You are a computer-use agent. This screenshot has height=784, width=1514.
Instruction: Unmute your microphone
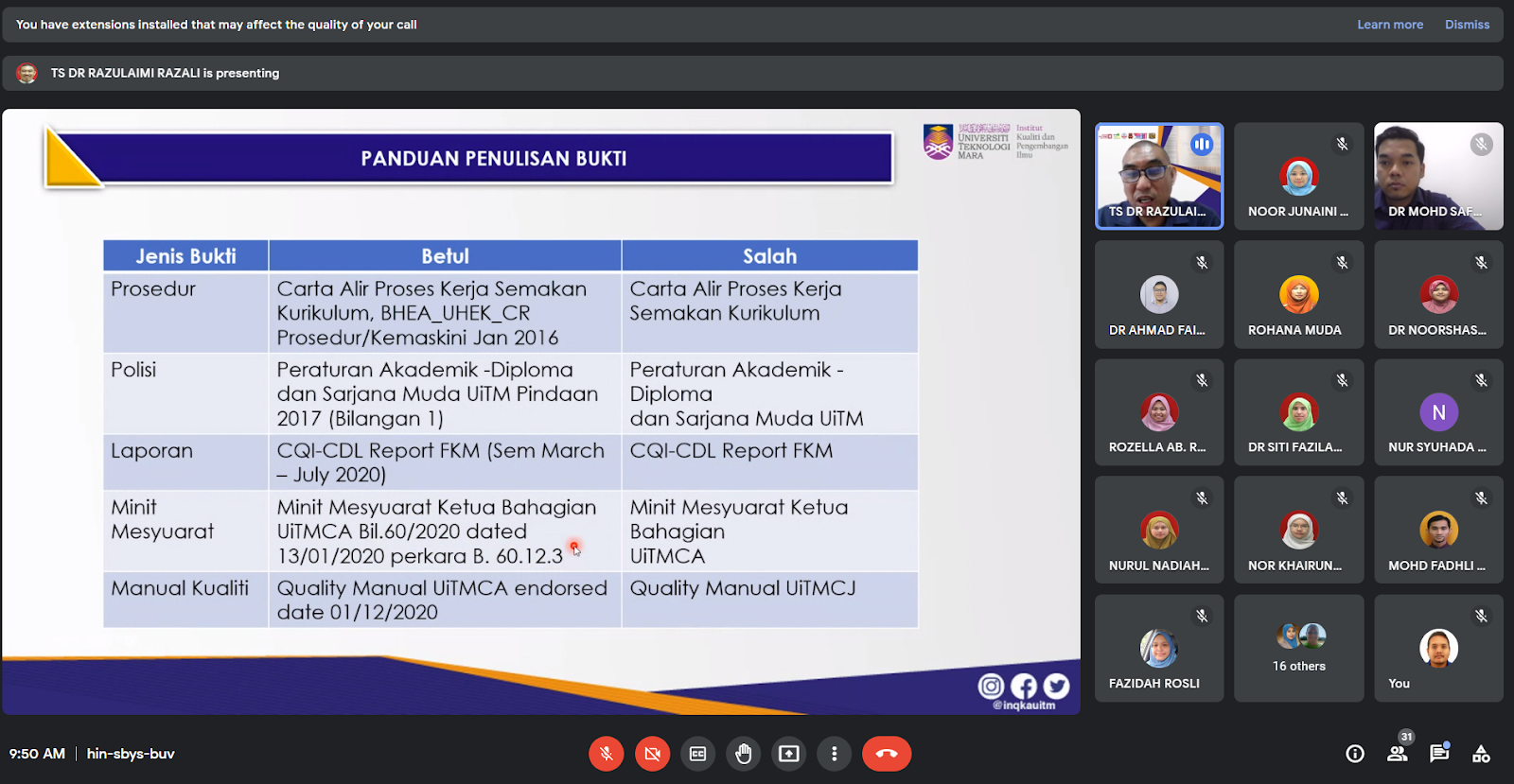click(x=607, y=754)
